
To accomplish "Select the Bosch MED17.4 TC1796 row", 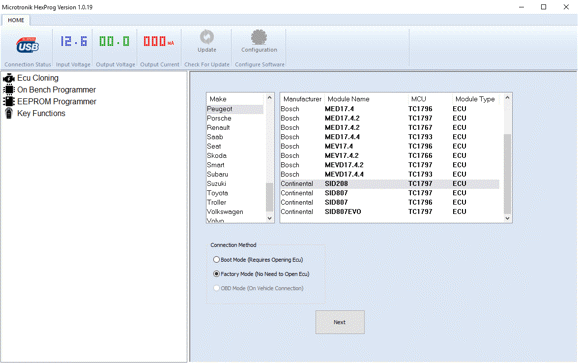I will tap(390, 109).
